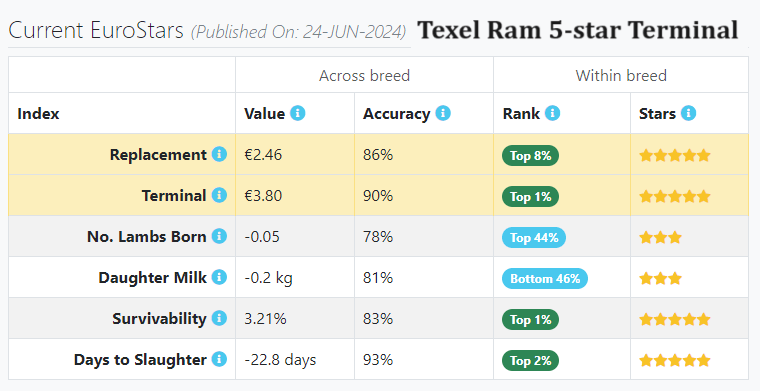Select the Current EuroStars heading
760x391 pixels.
click(x=96, y=31)
